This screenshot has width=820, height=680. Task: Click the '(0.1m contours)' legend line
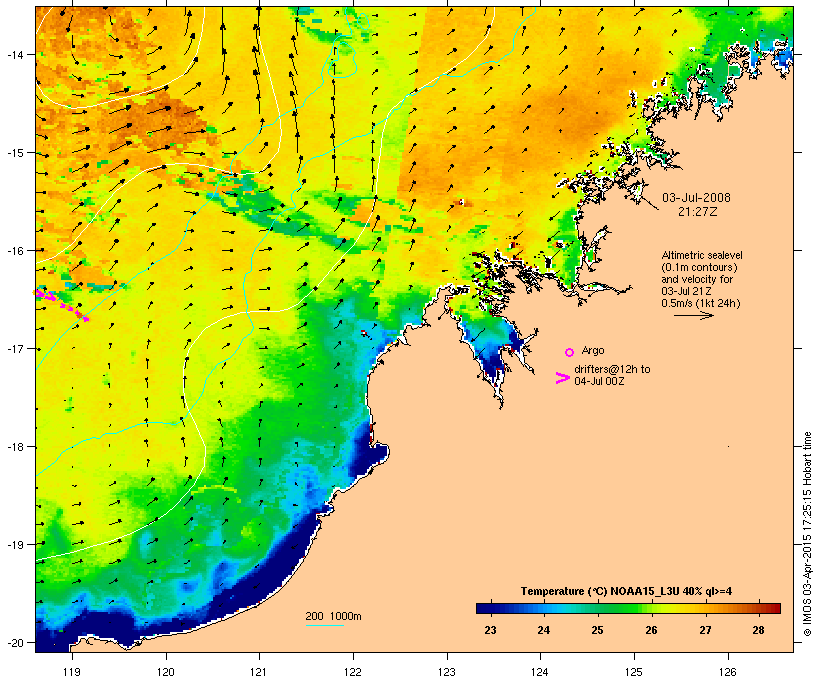point(699,267)
